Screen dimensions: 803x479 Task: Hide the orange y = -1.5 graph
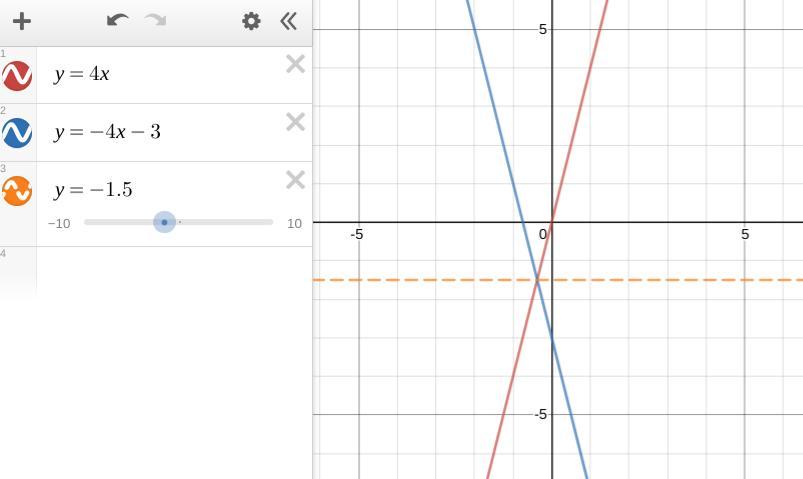17,191
